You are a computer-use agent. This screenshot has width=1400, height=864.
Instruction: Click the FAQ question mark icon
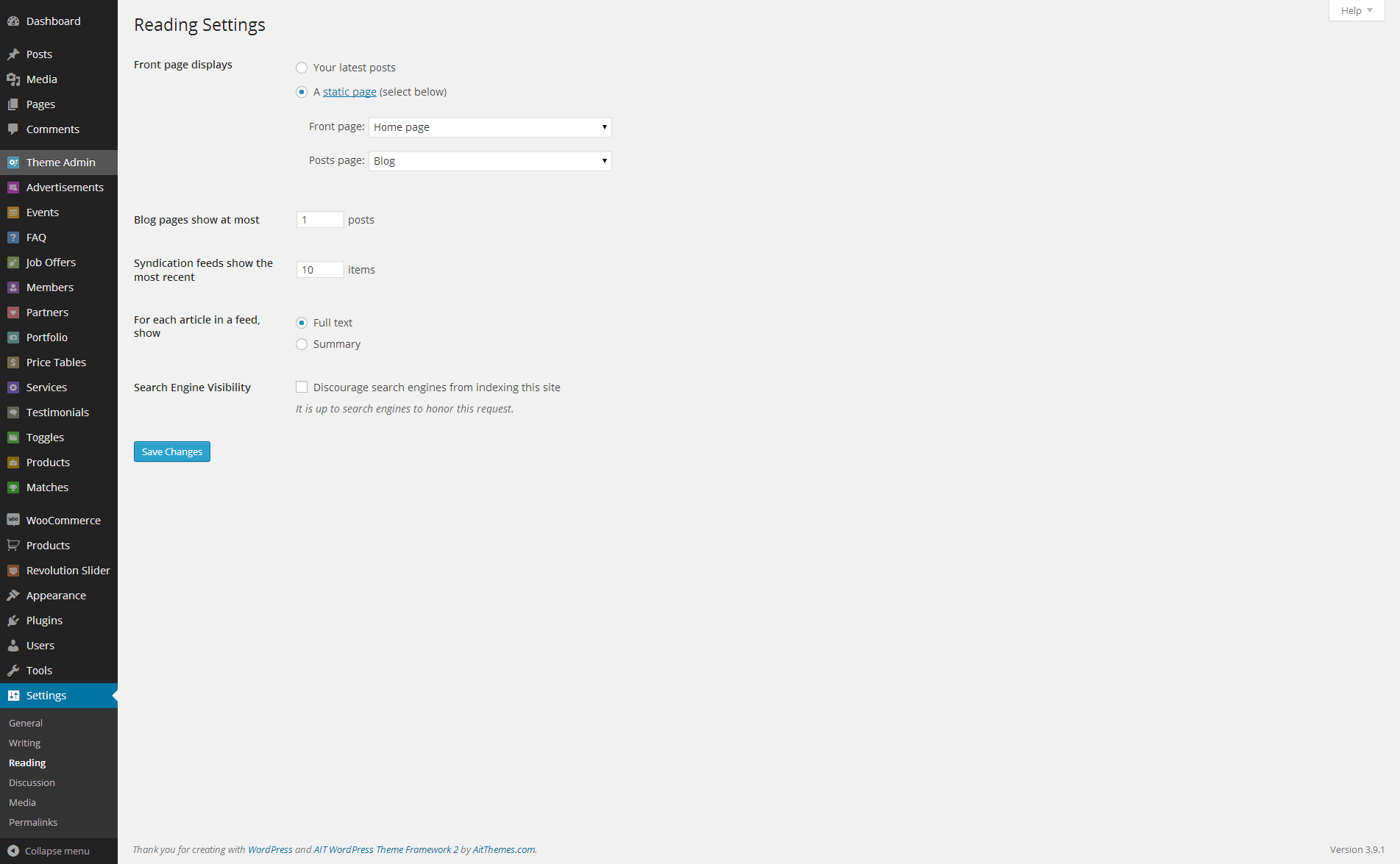click(13, 238)
